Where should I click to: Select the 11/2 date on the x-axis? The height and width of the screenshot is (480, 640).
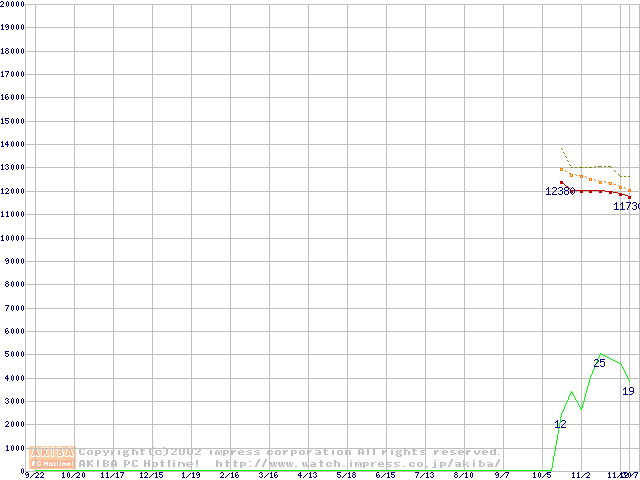click(580, 475)
